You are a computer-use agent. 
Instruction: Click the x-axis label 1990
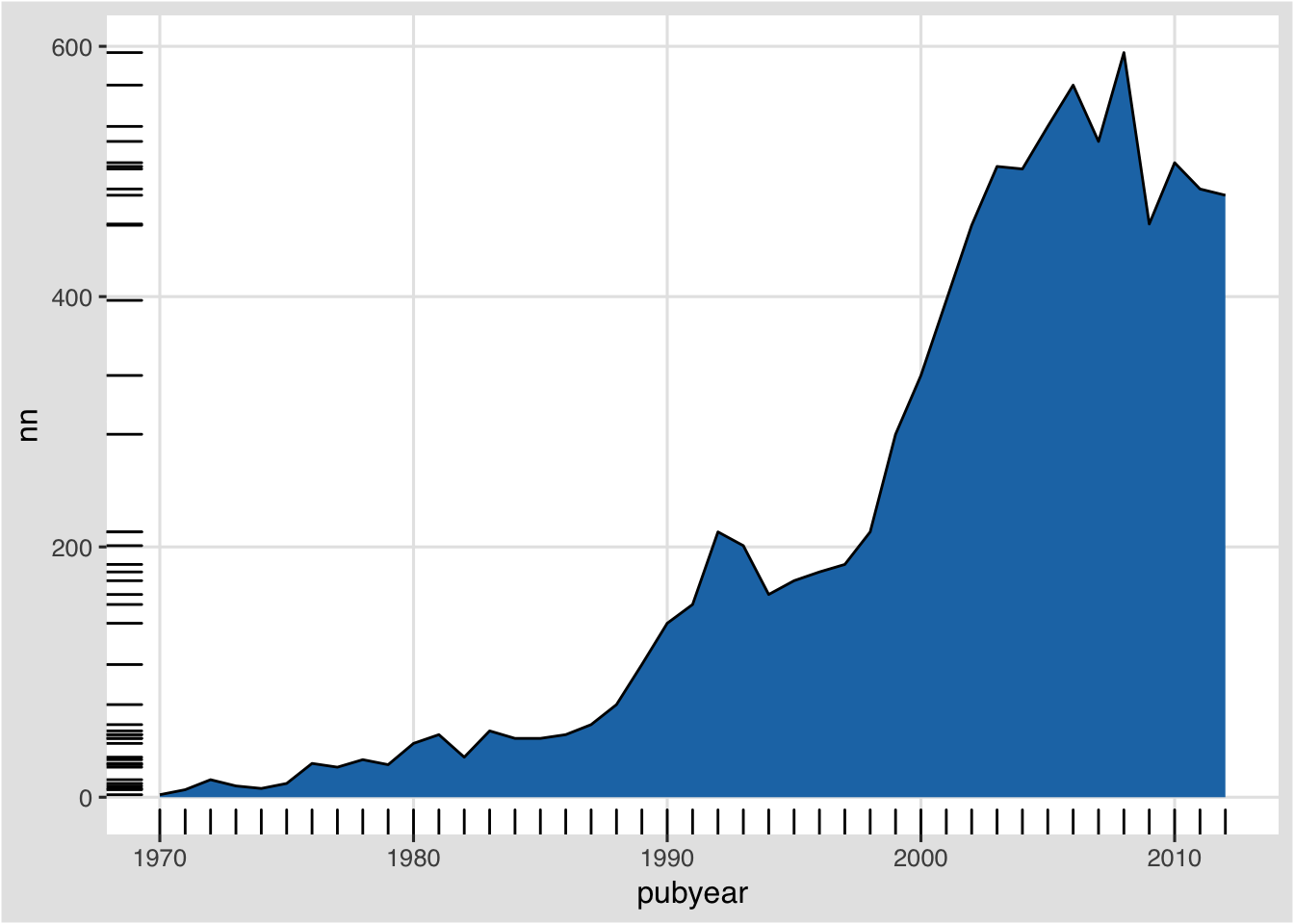pyautogui.click(x=667, y=860)
